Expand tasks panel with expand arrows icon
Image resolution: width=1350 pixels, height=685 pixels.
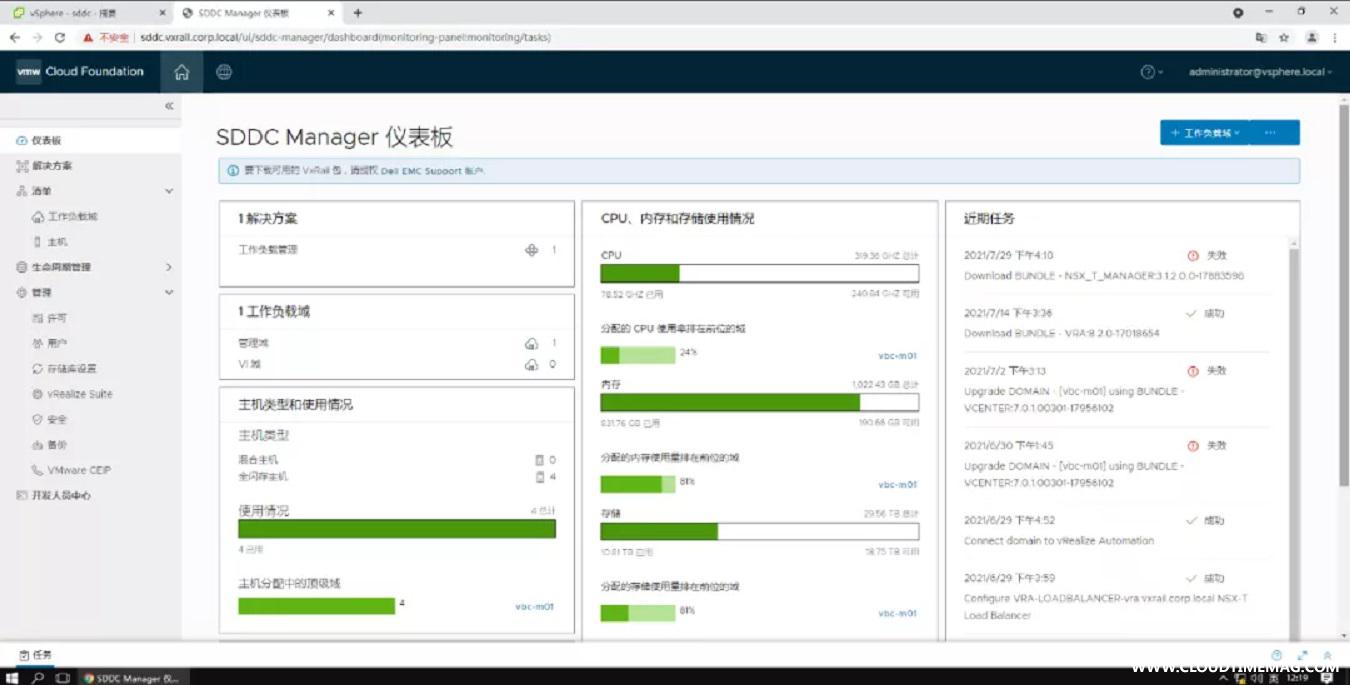coord(1302,656)
